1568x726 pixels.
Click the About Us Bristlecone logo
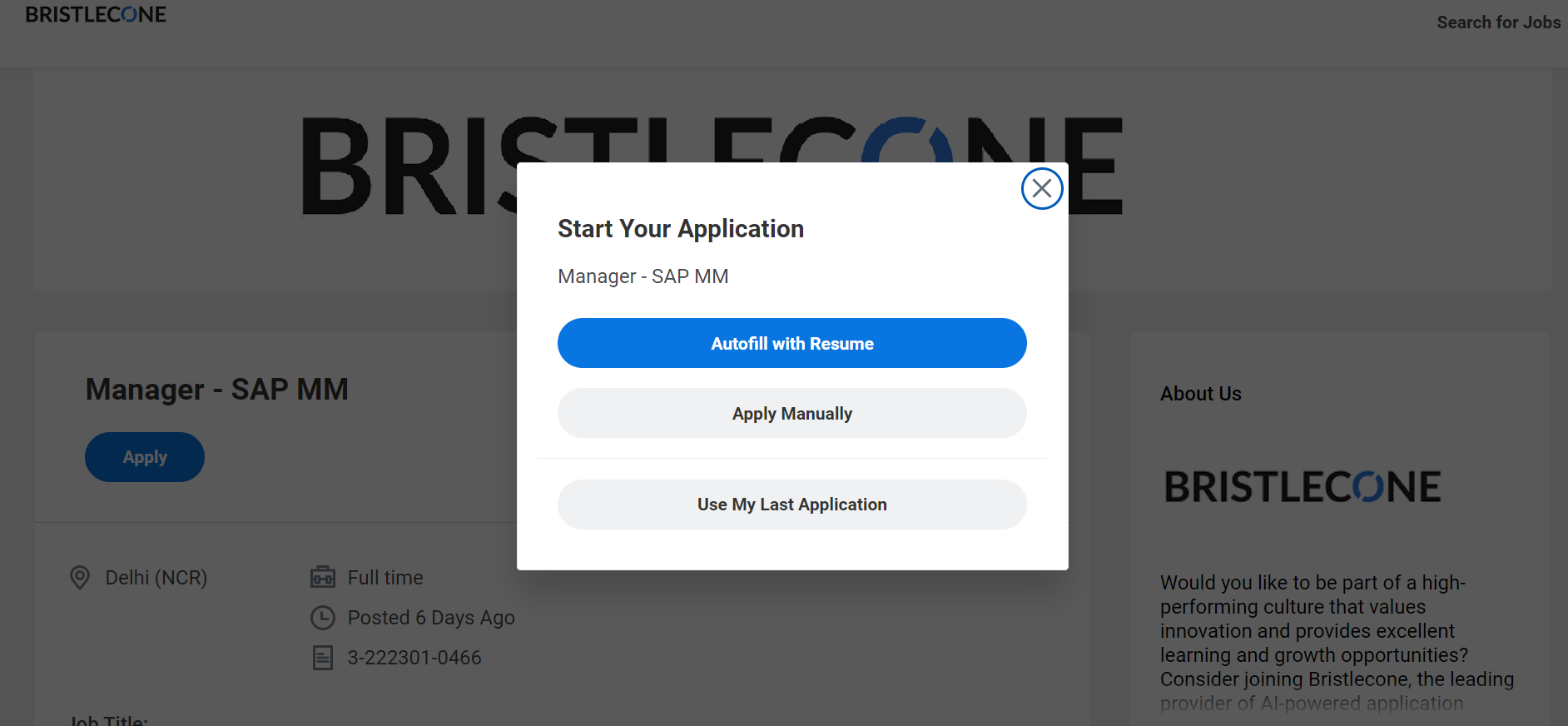click(1303, 487)
